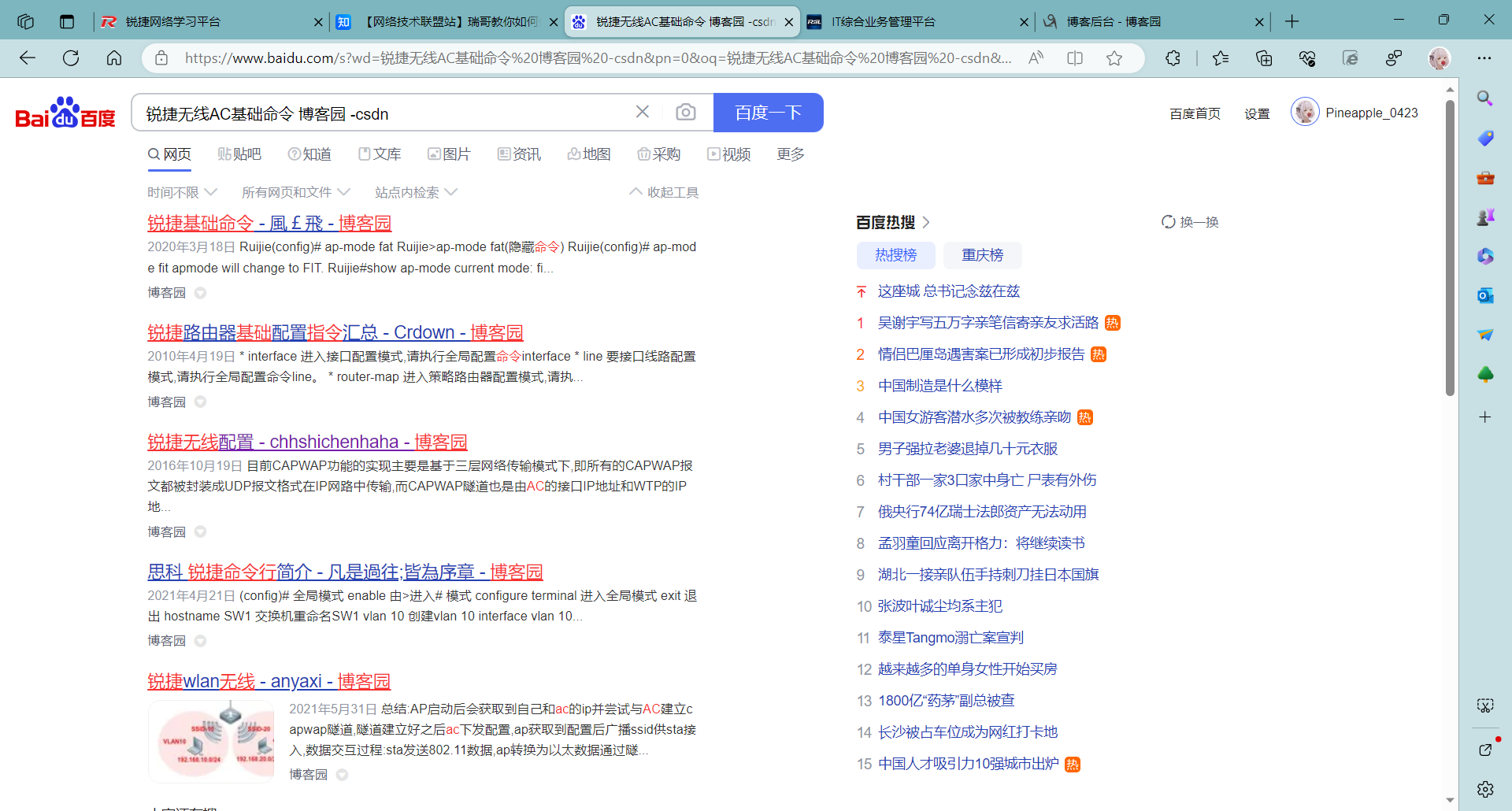Open the Favorites list icon
Viewport: 1512px width, 811px height.
point(1221,57)
